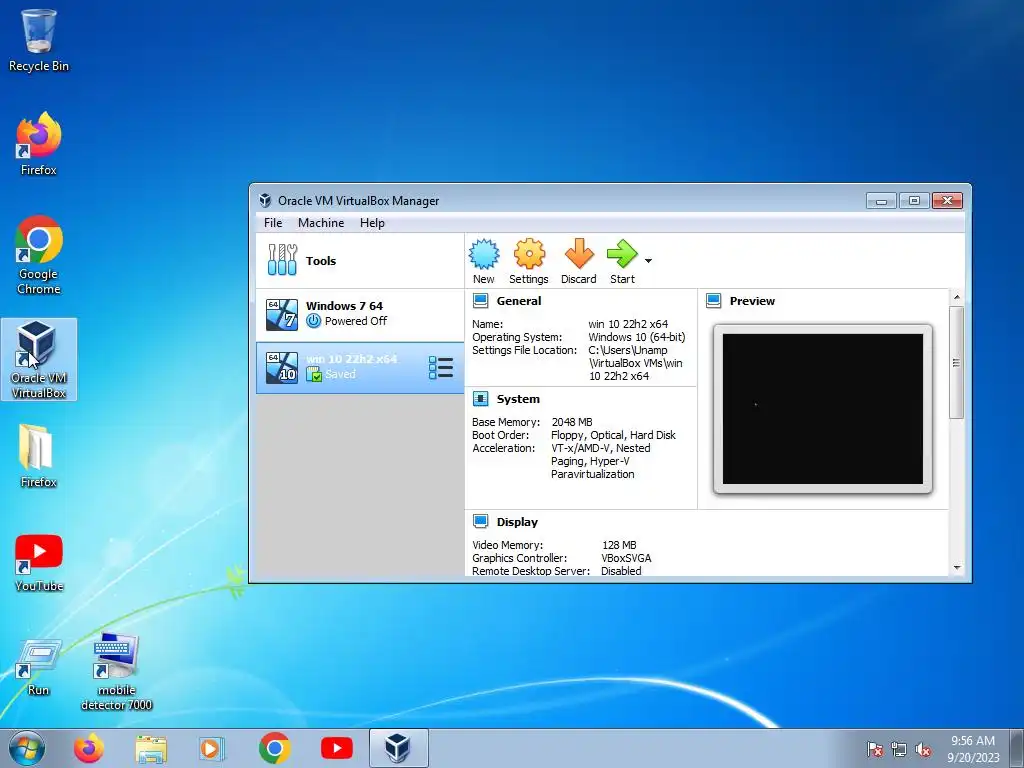The width and height of the screenshot is (1024, 768).
Task: Click the taskbar clock showing 9:56 AM
Action: pyautogui.click(x=973, y=749)
